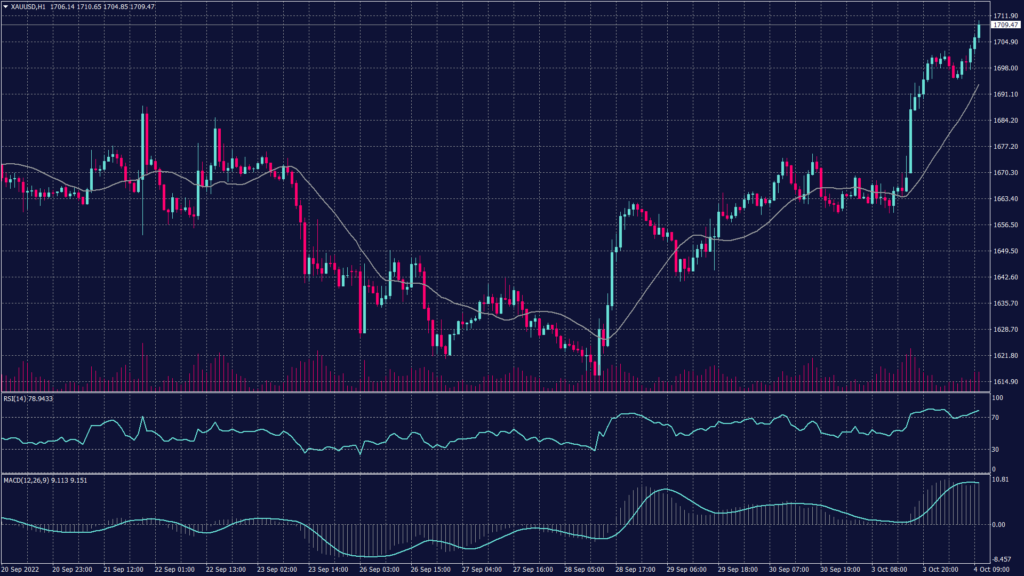Screen dimensions: 1024x576
Task: Select the RSI 100 level marker
Action: 998,397
